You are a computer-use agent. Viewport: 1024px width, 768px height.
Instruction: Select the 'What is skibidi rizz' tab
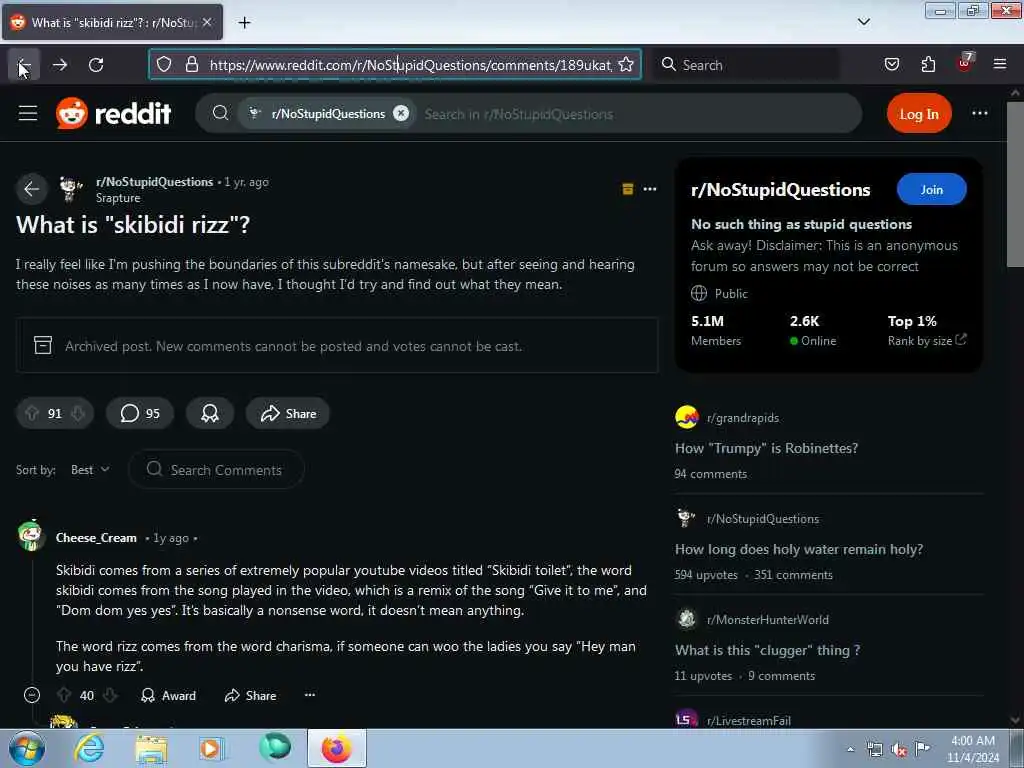[112, 22]
